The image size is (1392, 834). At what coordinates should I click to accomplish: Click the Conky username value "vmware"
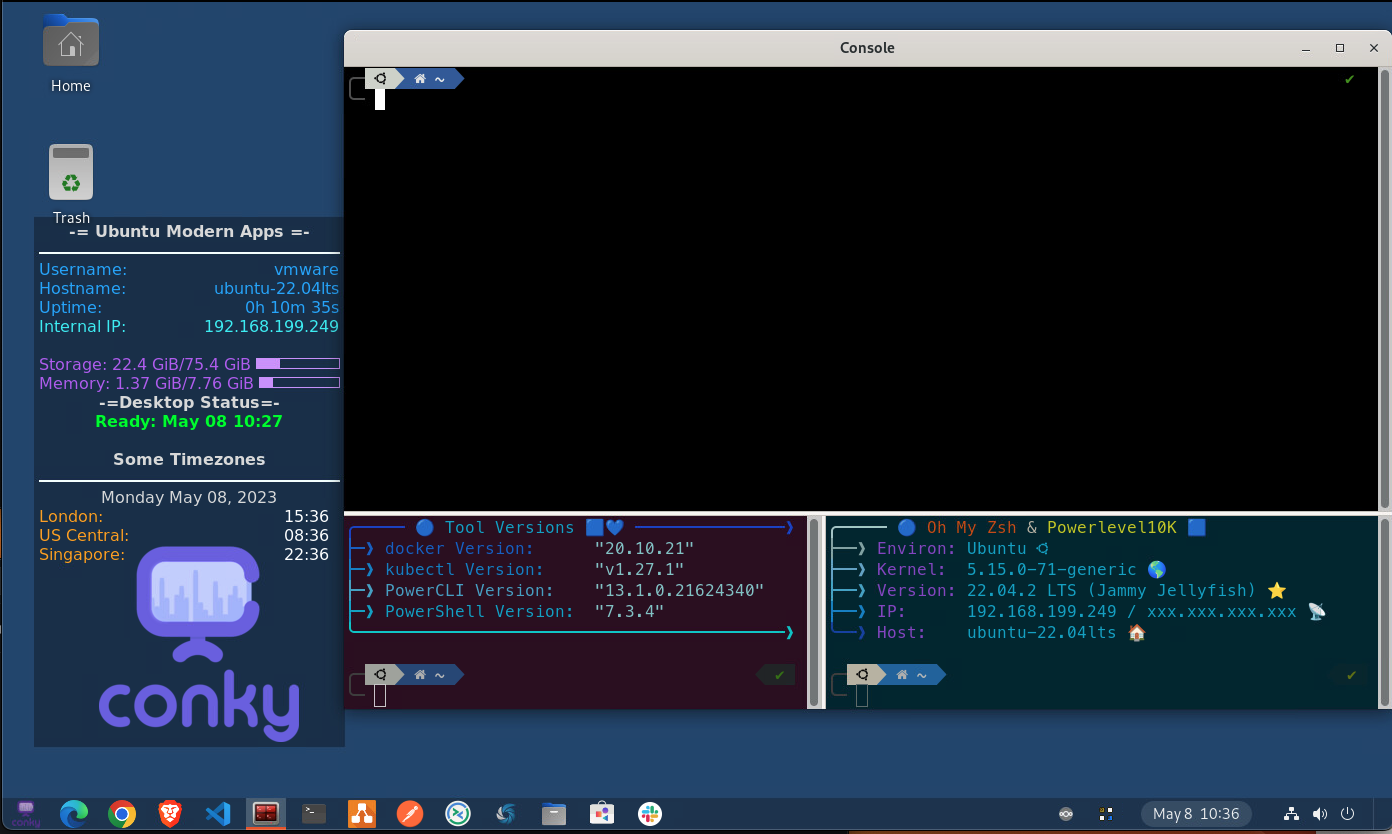tap(306, 270)
